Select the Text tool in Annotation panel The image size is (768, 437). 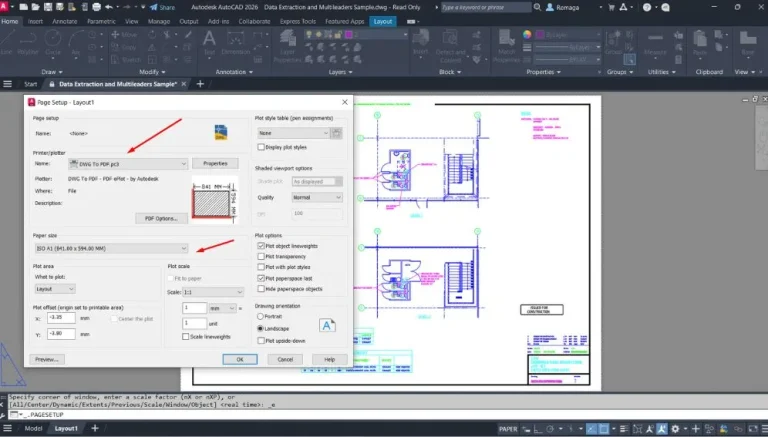point(209,43)
